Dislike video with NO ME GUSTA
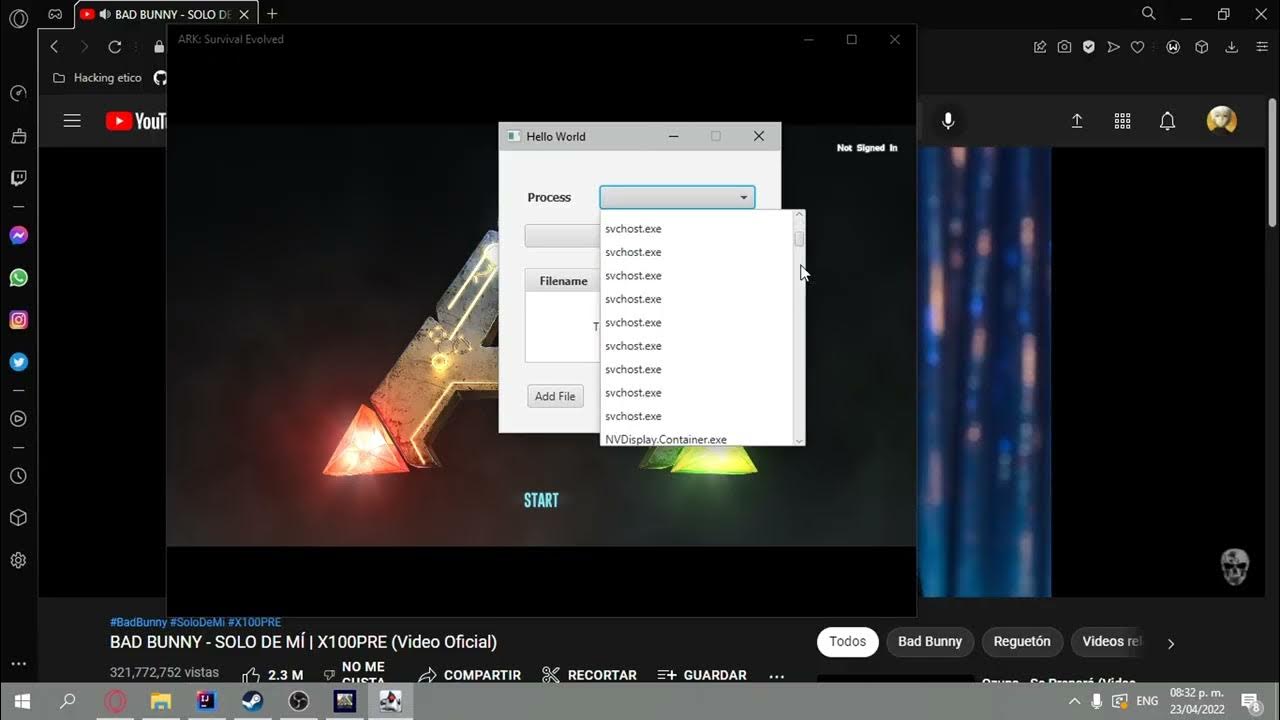Screen dimensions: 1280x720 click(354, 675)
